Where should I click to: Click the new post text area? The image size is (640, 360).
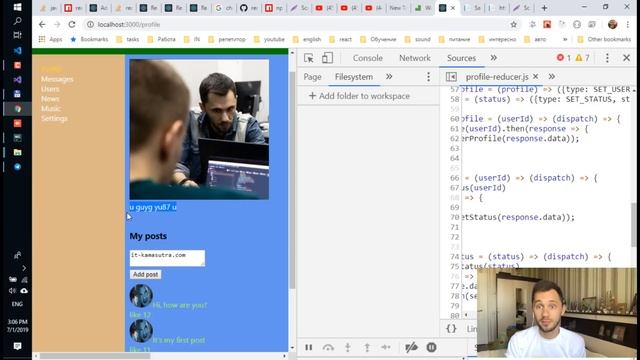click(x=167, y=258)
